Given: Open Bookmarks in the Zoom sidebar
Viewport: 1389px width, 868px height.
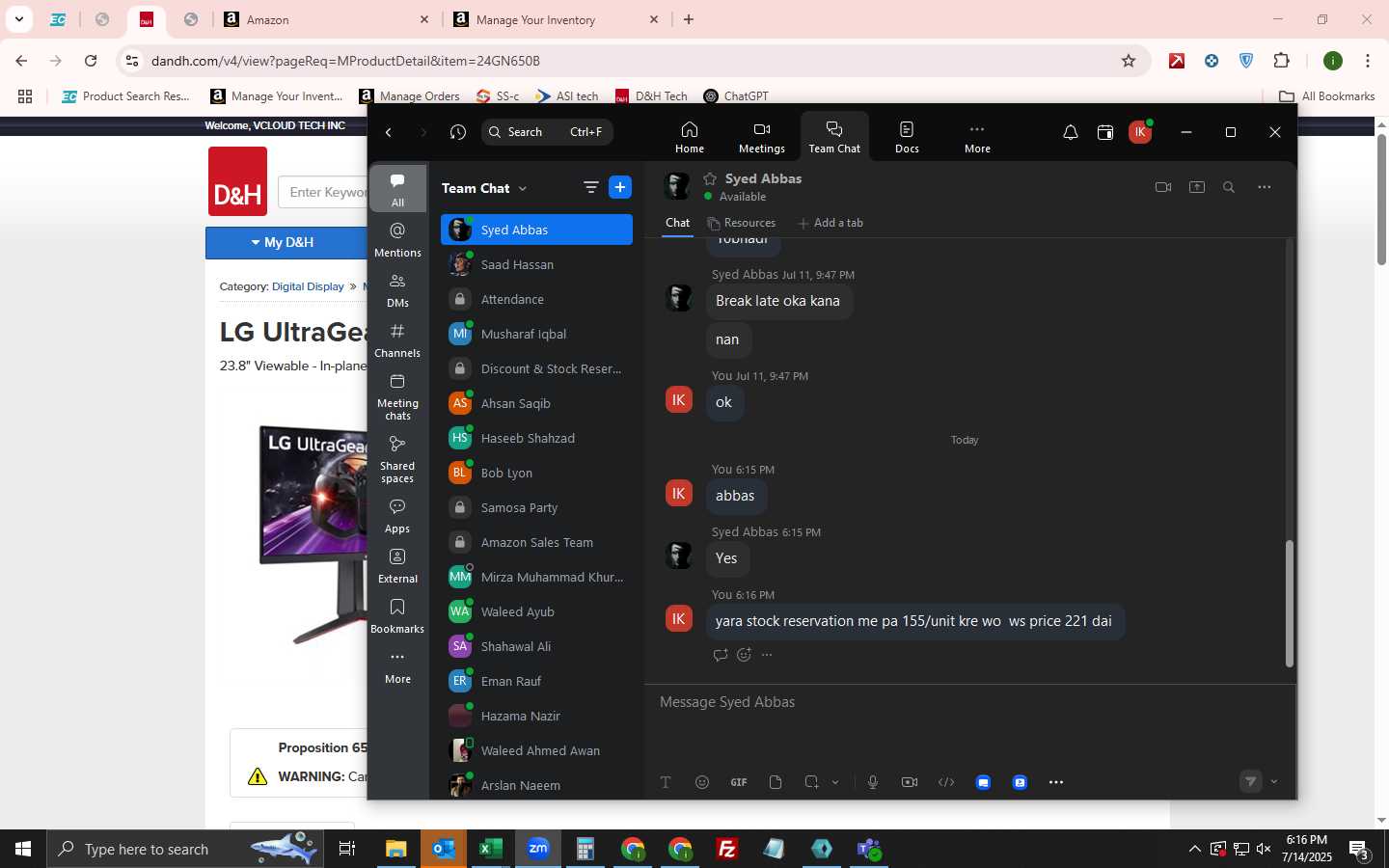Looking at the screenshot, I should point(397,615).
